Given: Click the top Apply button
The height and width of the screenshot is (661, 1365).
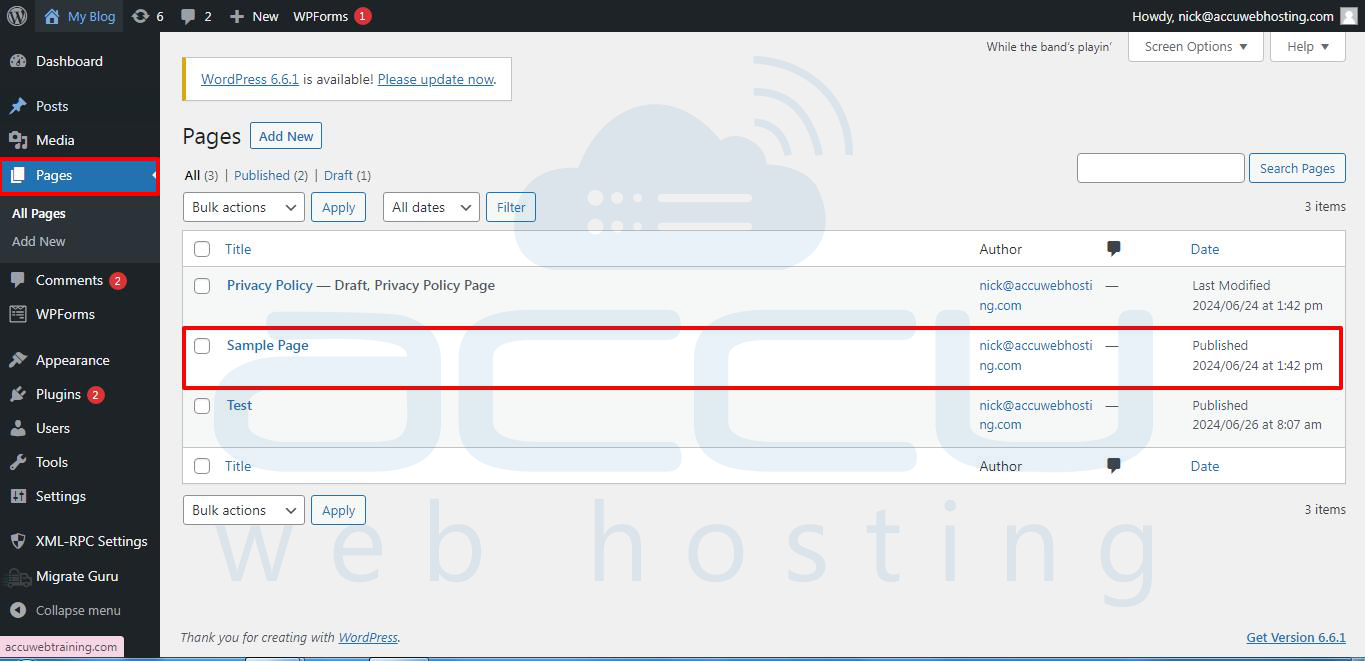Looking at the screenshot, I should (338, 207).
